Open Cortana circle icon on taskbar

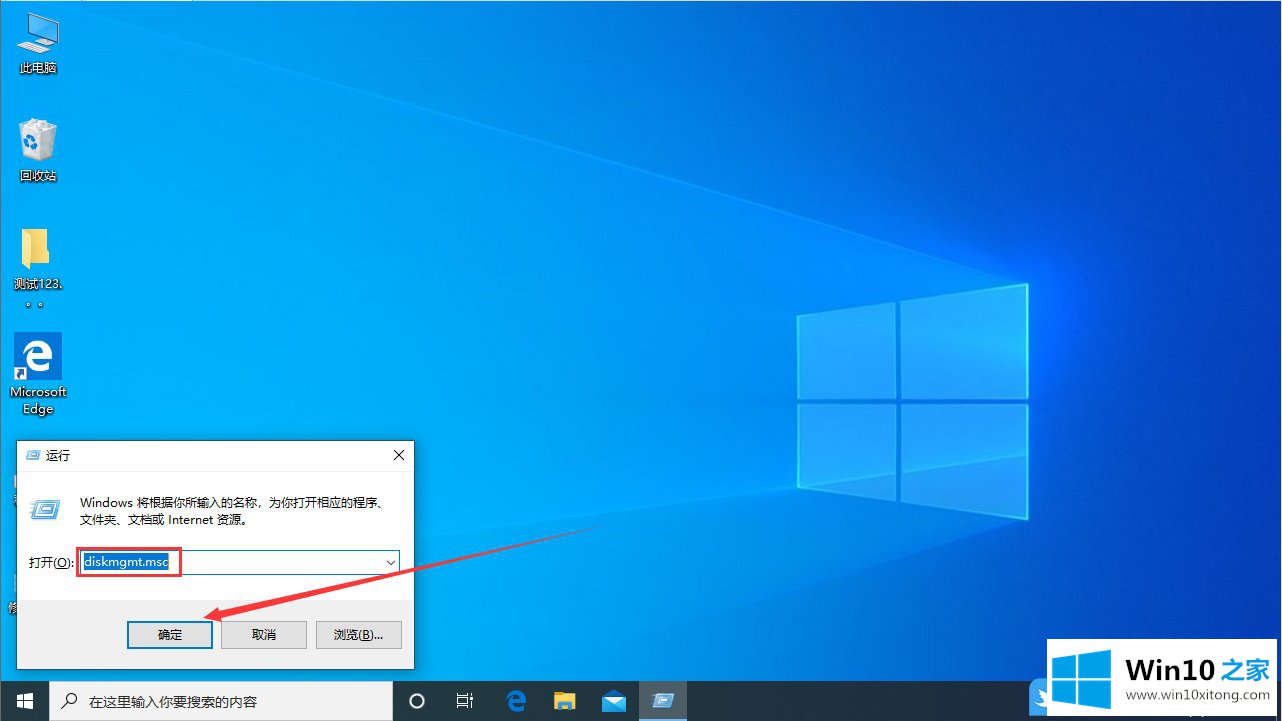tap(417, 701)
